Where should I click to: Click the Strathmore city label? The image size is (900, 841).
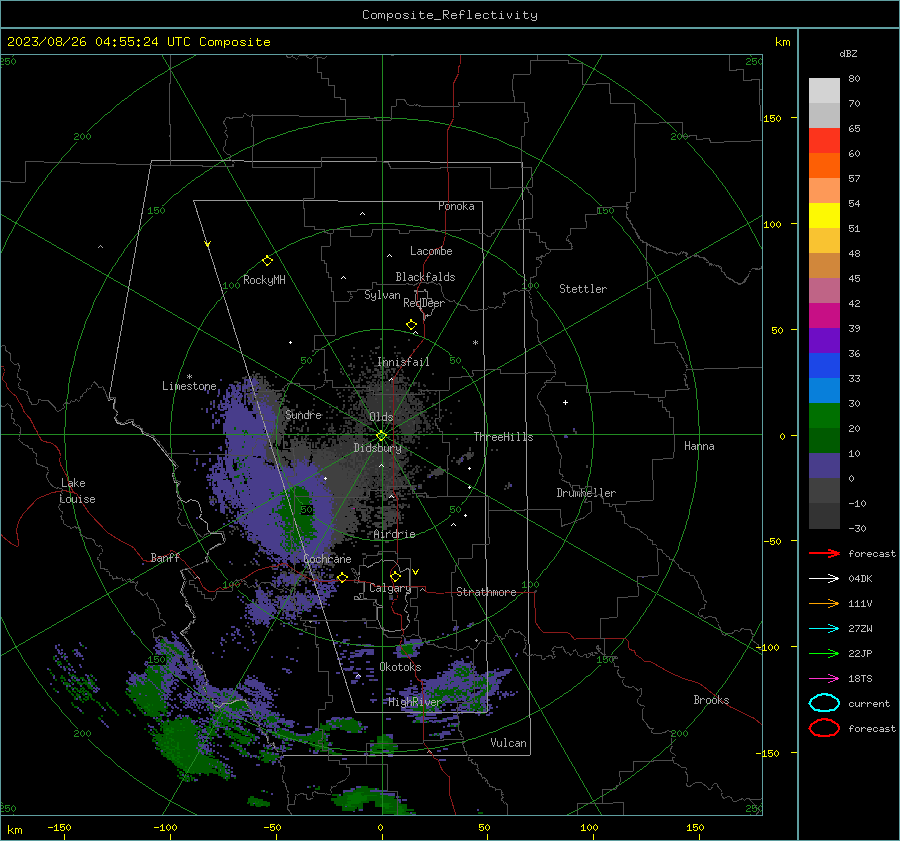(486, 592)
